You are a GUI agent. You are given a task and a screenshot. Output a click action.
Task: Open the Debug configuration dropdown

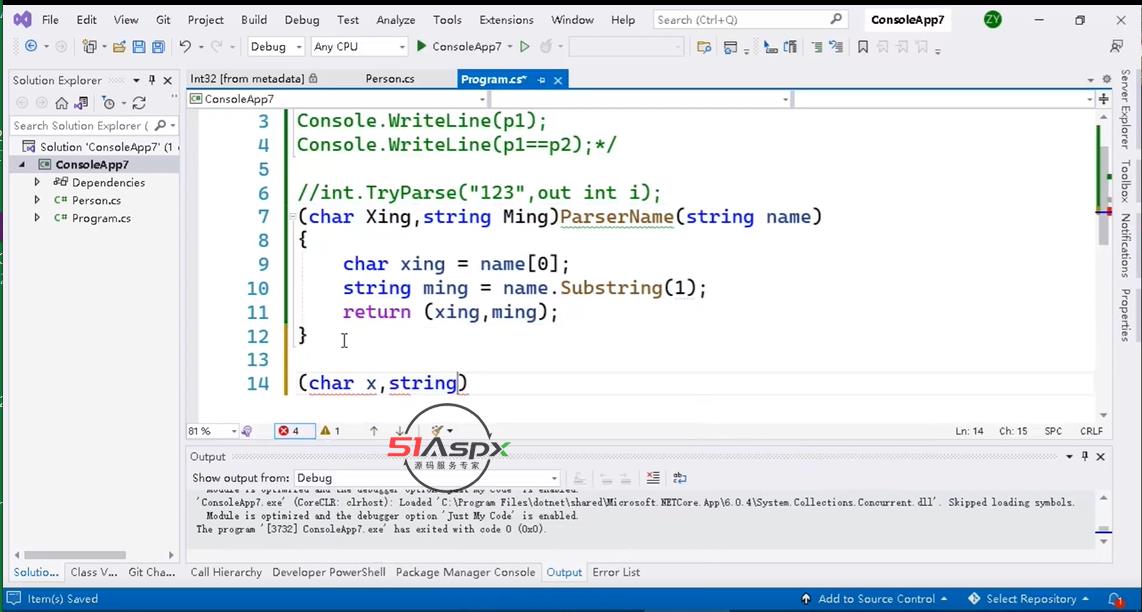(x=276, y=47)
